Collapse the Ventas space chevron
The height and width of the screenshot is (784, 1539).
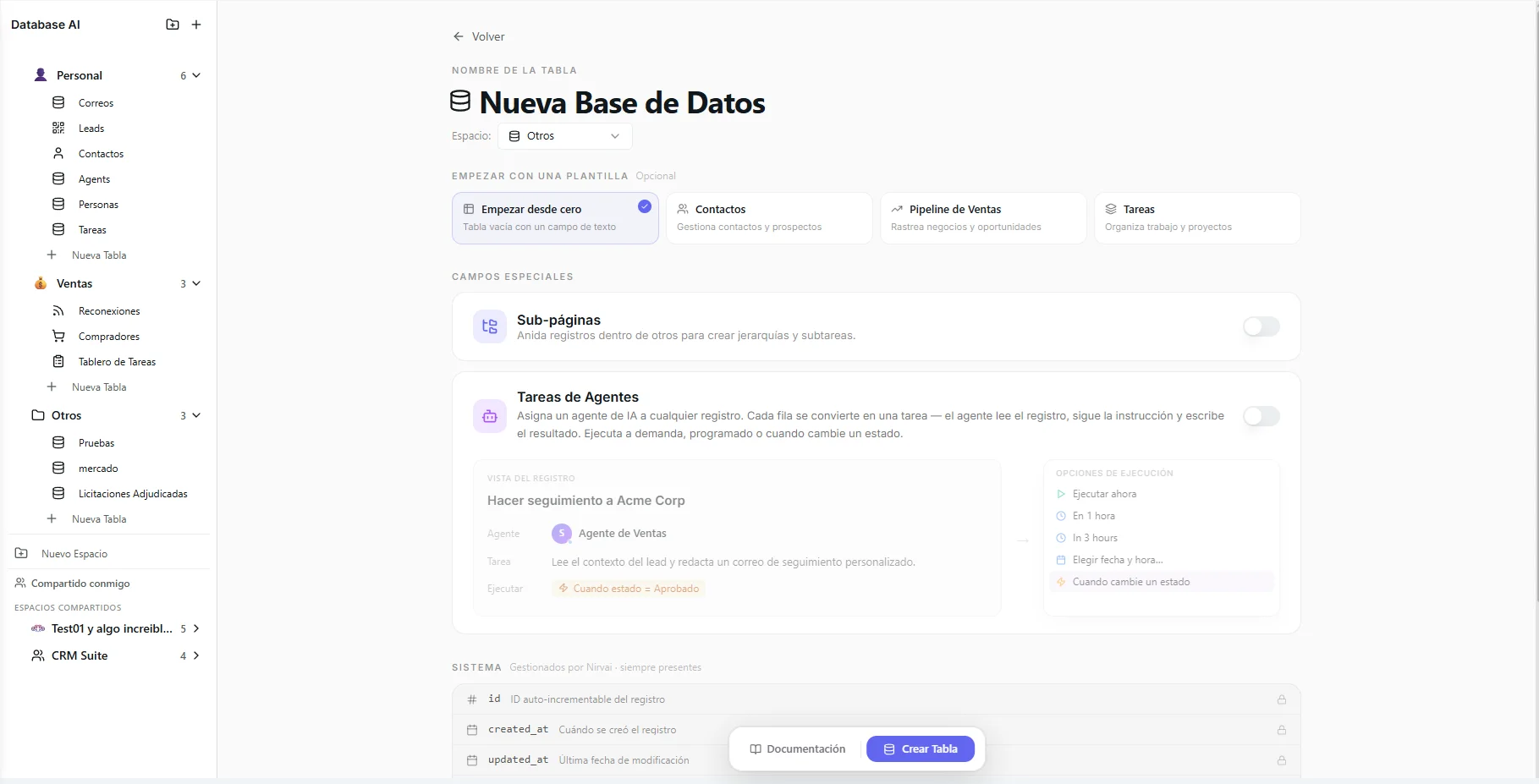196,283
